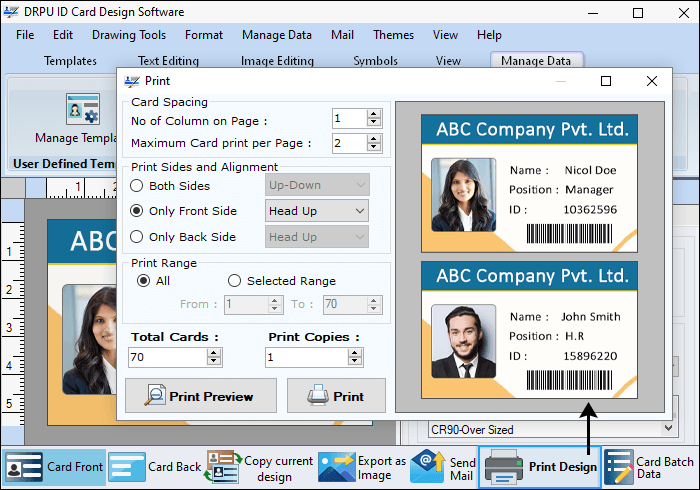700x490 pixels.
Task: Click Nicol Doe card preview
Action: coord(529,183)
